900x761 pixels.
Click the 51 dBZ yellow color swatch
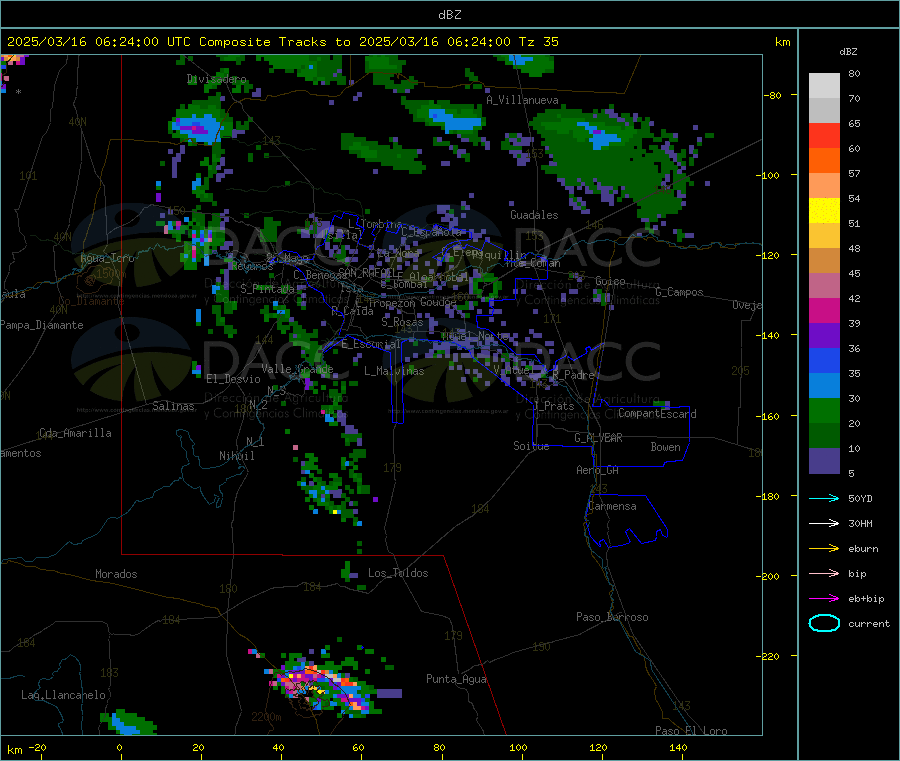pyautogui.click(x=824, y=211)
